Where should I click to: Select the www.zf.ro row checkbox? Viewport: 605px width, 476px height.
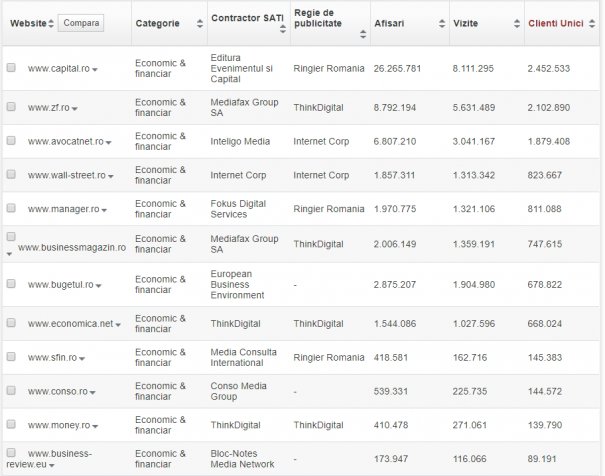pos(11,106)
